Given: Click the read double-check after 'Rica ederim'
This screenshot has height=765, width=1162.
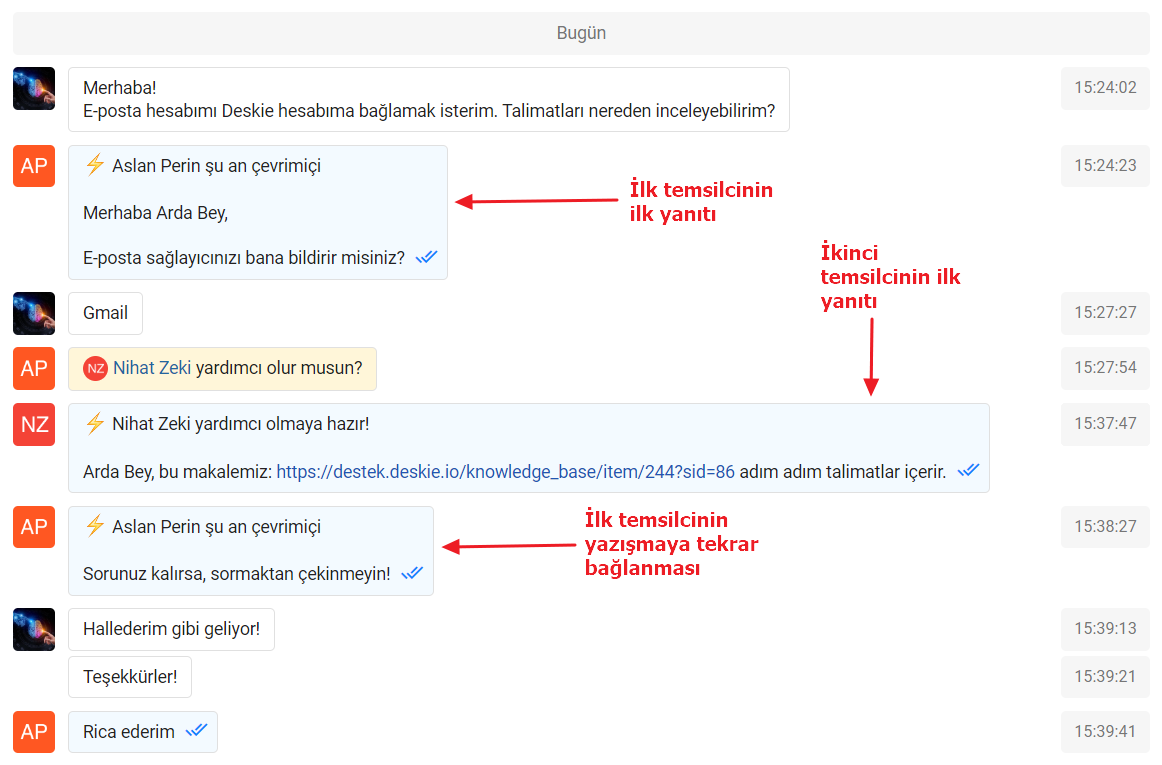Looking at the screenshot, I should click(x=196, y=730).
